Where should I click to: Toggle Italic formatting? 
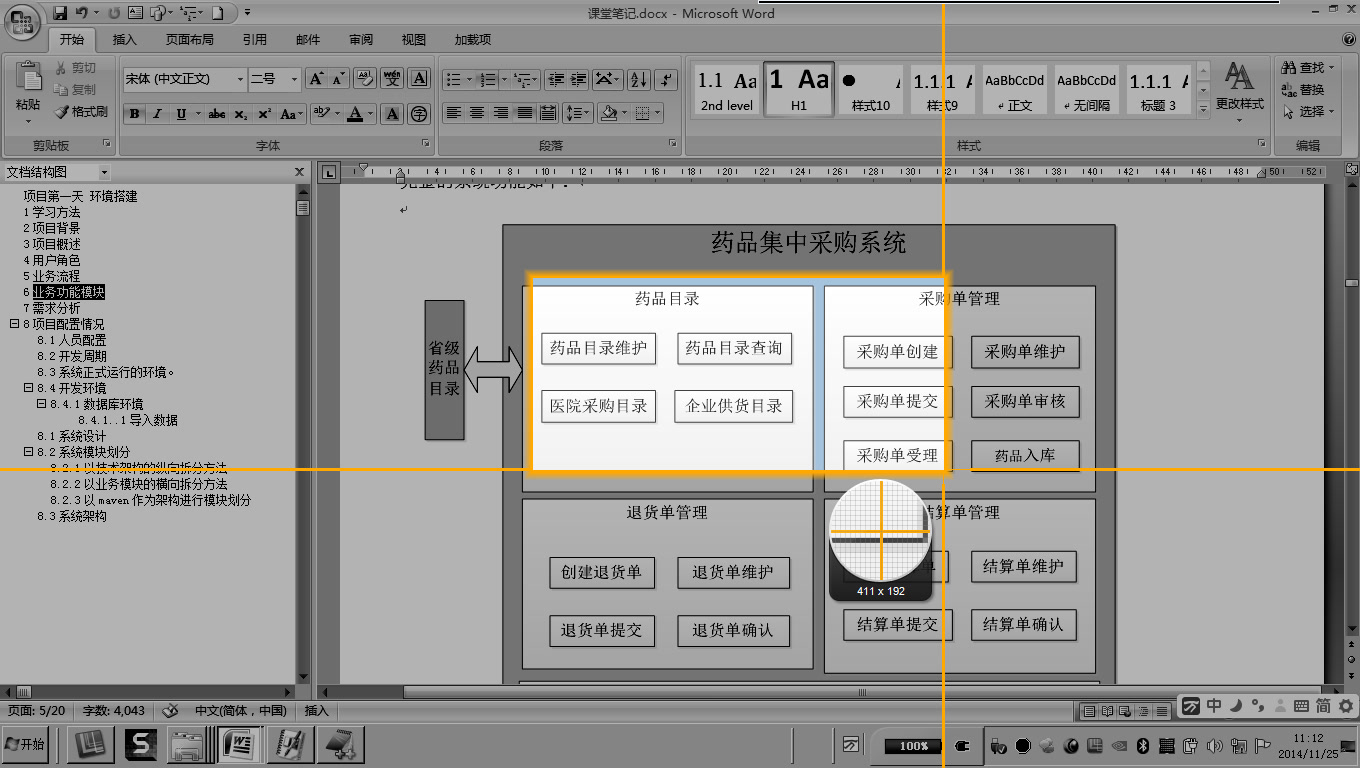157,114
